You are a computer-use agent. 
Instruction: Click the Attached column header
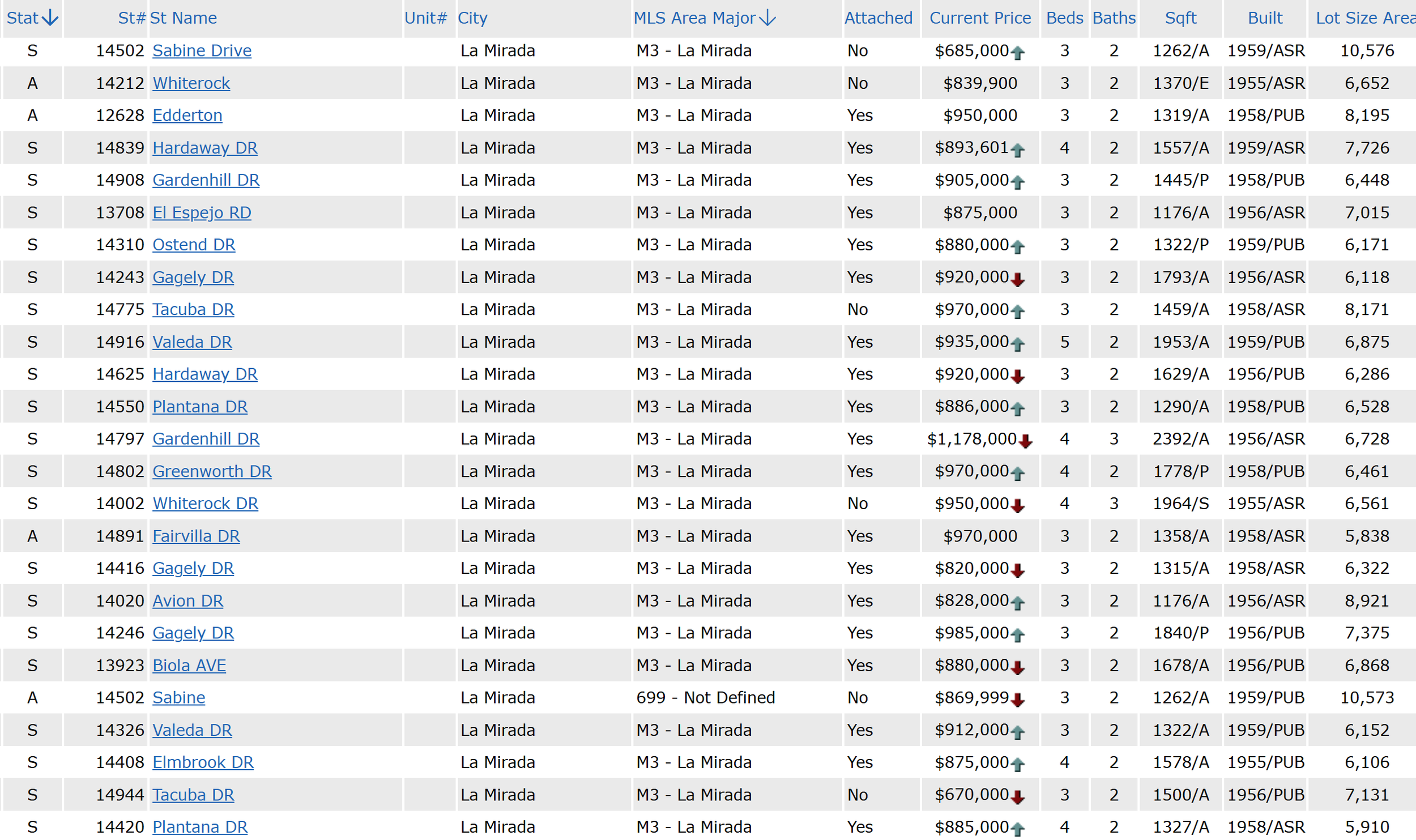pos(878,18)
